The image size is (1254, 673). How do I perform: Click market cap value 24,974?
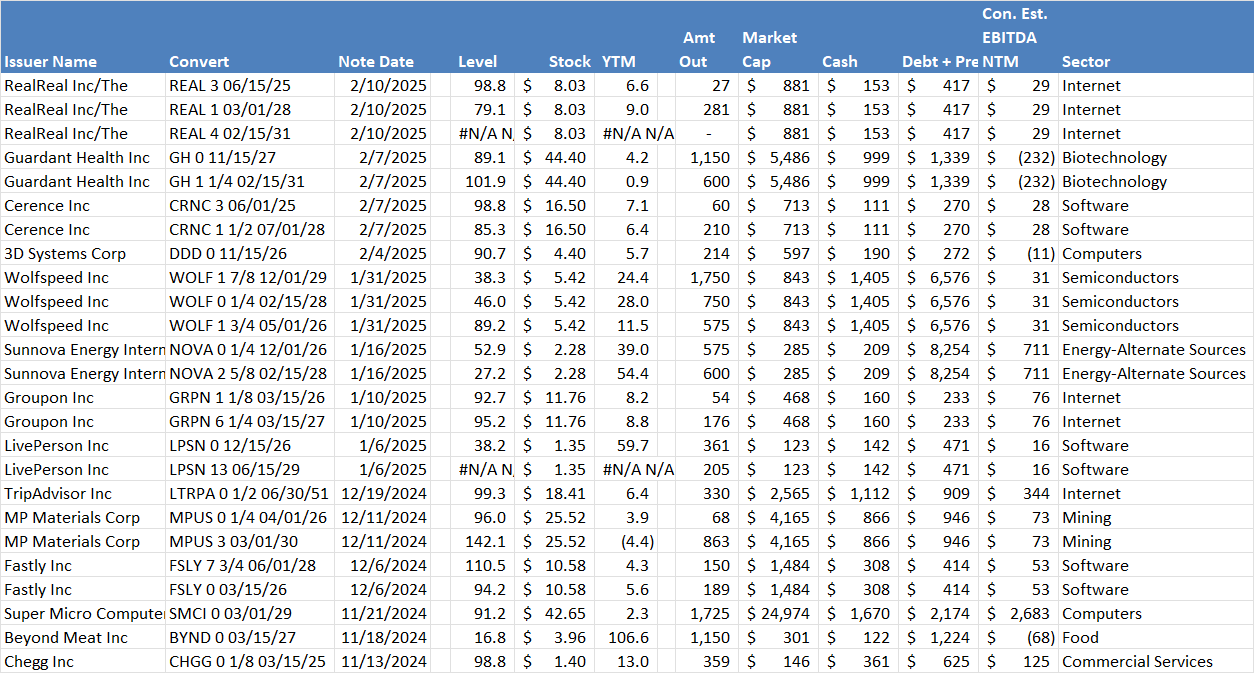coord(786,614)
